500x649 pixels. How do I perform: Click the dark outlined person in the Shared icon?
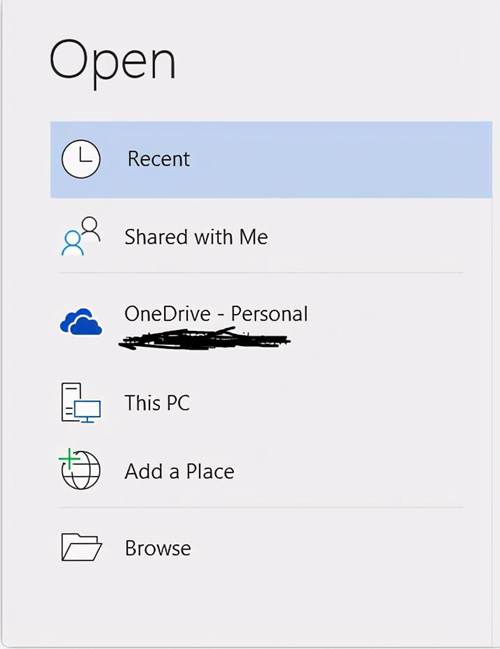click(x=91, y=228)
